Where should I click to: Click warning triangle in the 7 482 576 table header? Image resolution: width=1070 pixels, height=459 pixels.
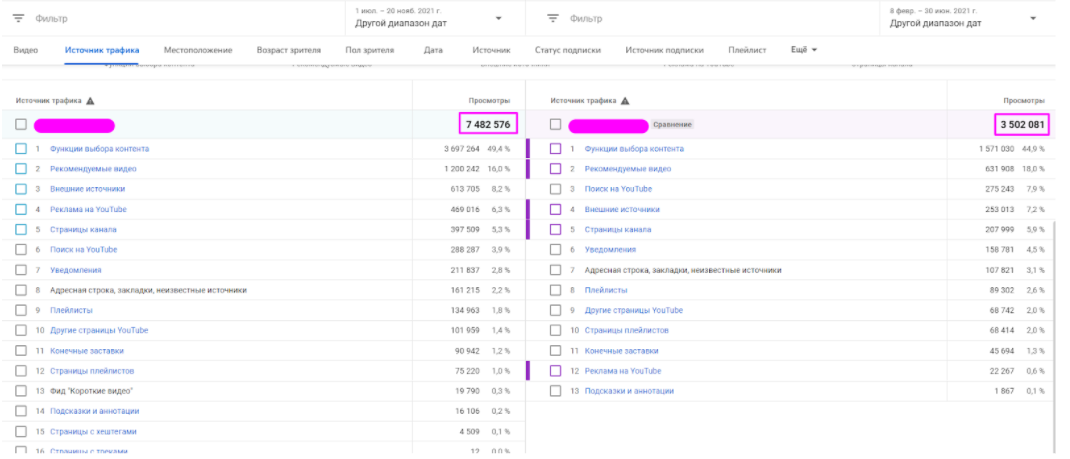point(90,101)
